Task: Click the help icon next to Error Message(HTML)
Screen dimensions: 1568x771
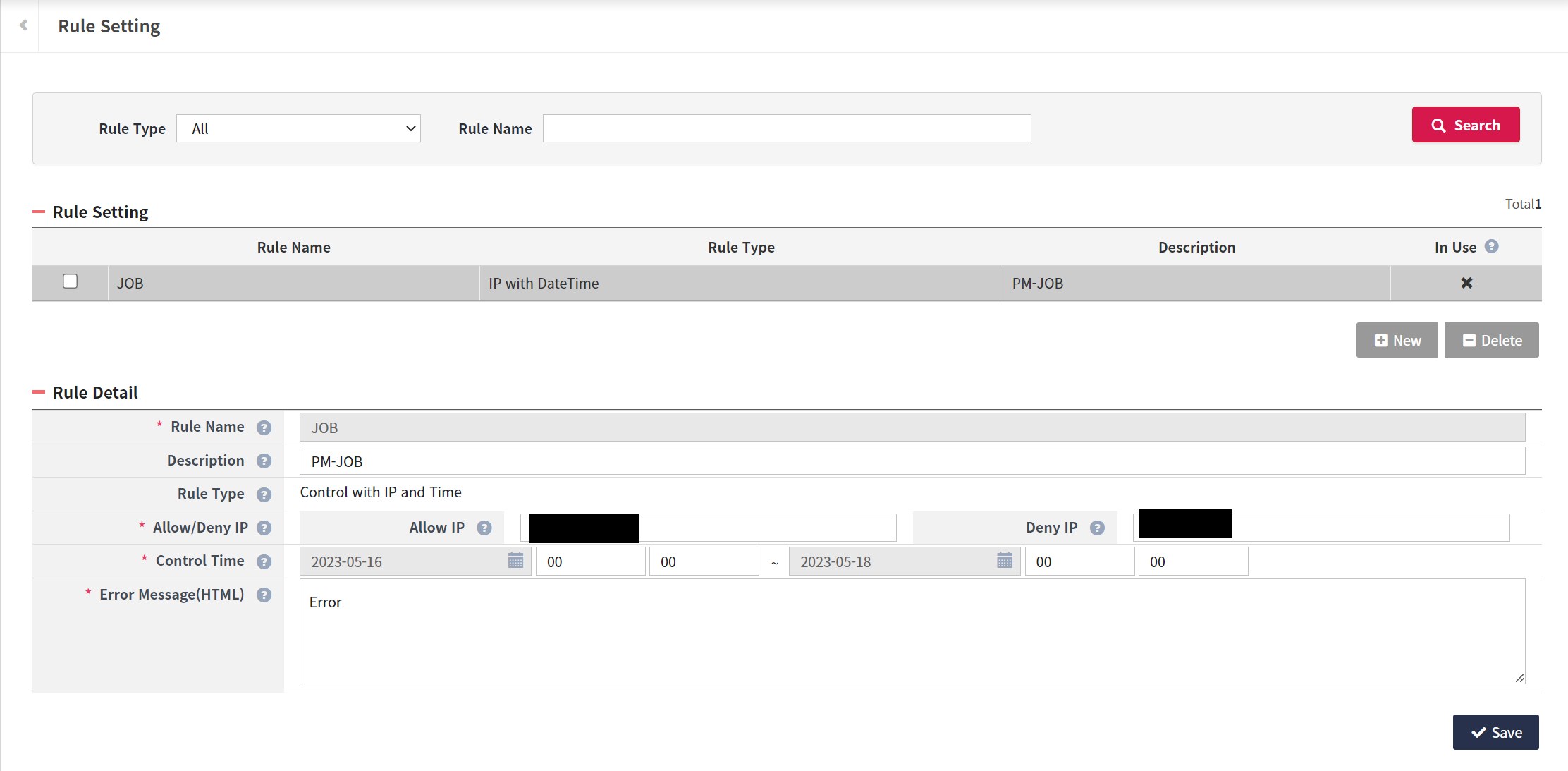Action: [x=264, y=595]
